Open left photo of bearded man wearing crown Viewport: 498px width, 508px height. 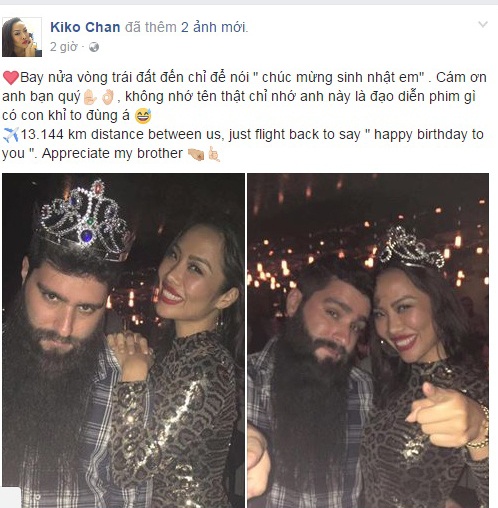123,340
